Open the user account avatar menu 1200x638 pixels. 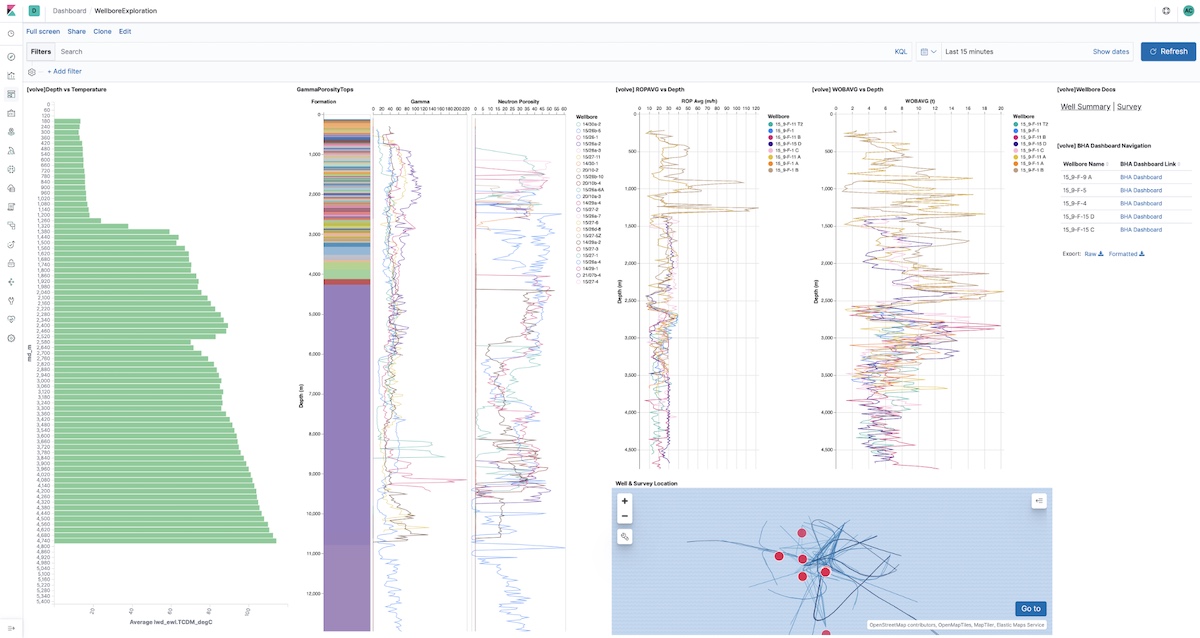click(x=1188, y=10)
